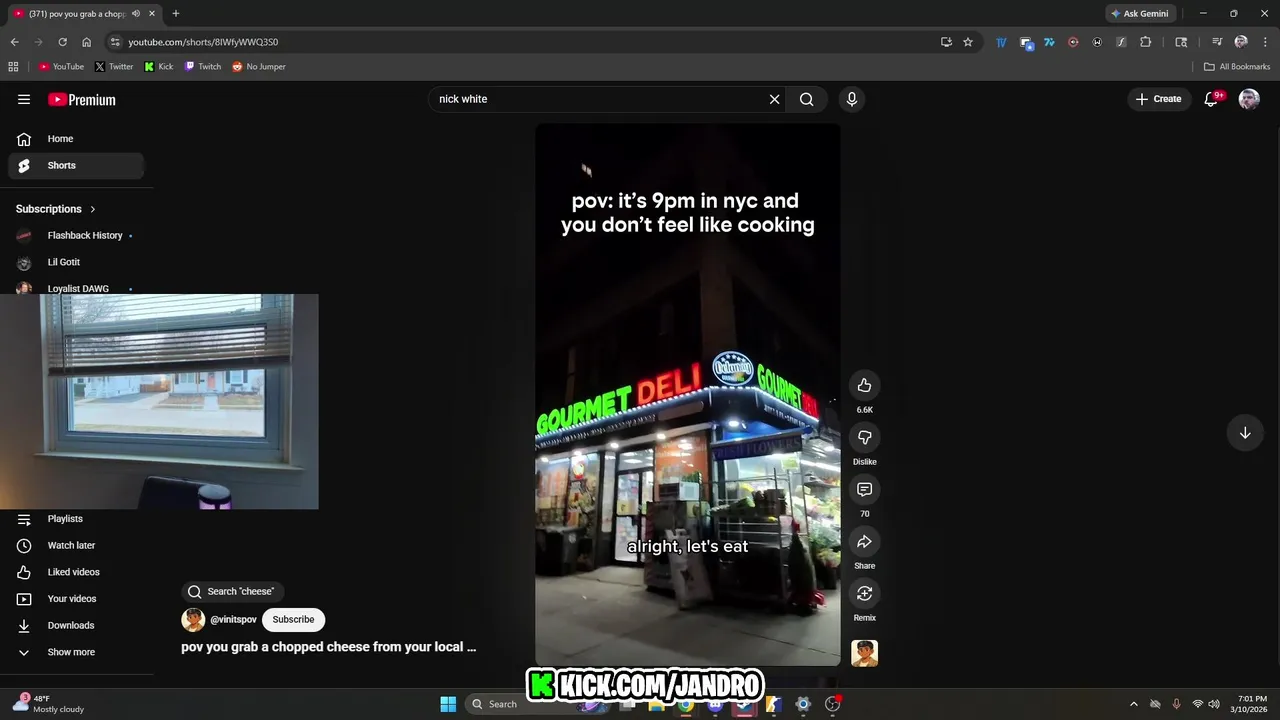The image size is (1280, 720).
Task: Open the Chrome profile avatar
Action: [1241, 42]
